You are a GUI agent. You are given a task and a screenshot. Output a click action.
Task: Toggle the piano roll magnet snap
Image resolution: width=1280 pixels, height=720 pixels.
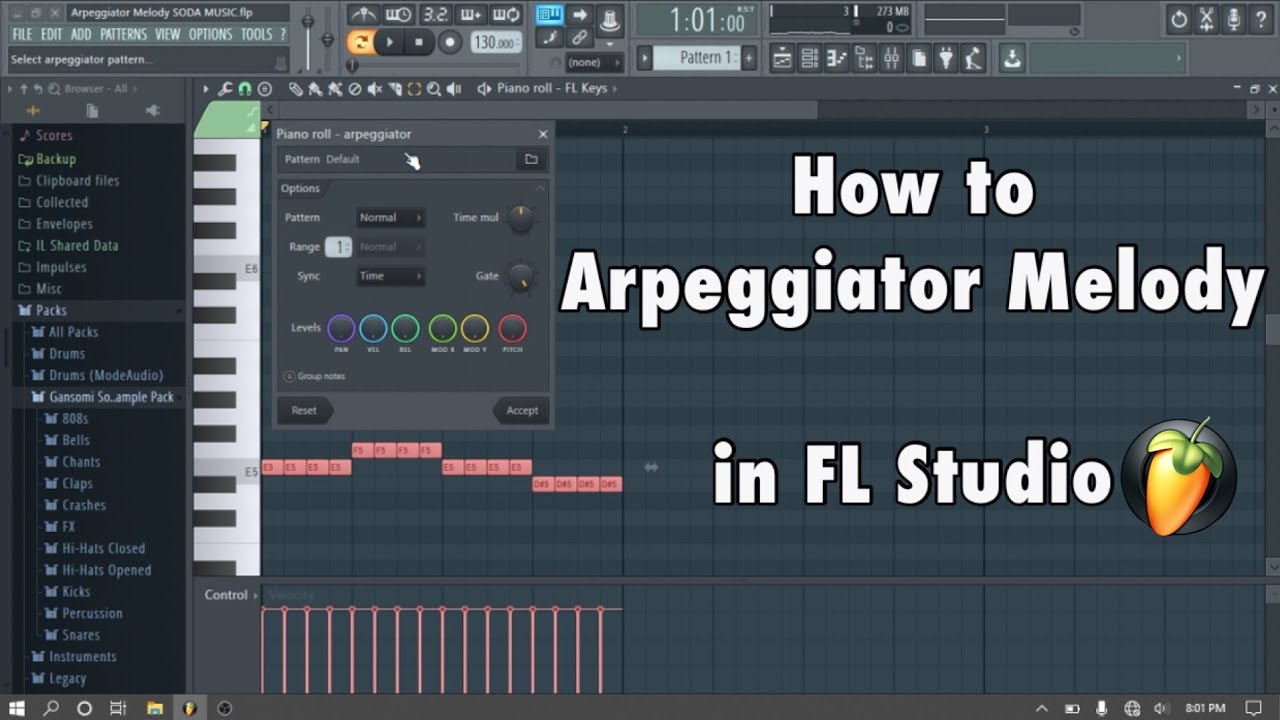tap(245, 89)
